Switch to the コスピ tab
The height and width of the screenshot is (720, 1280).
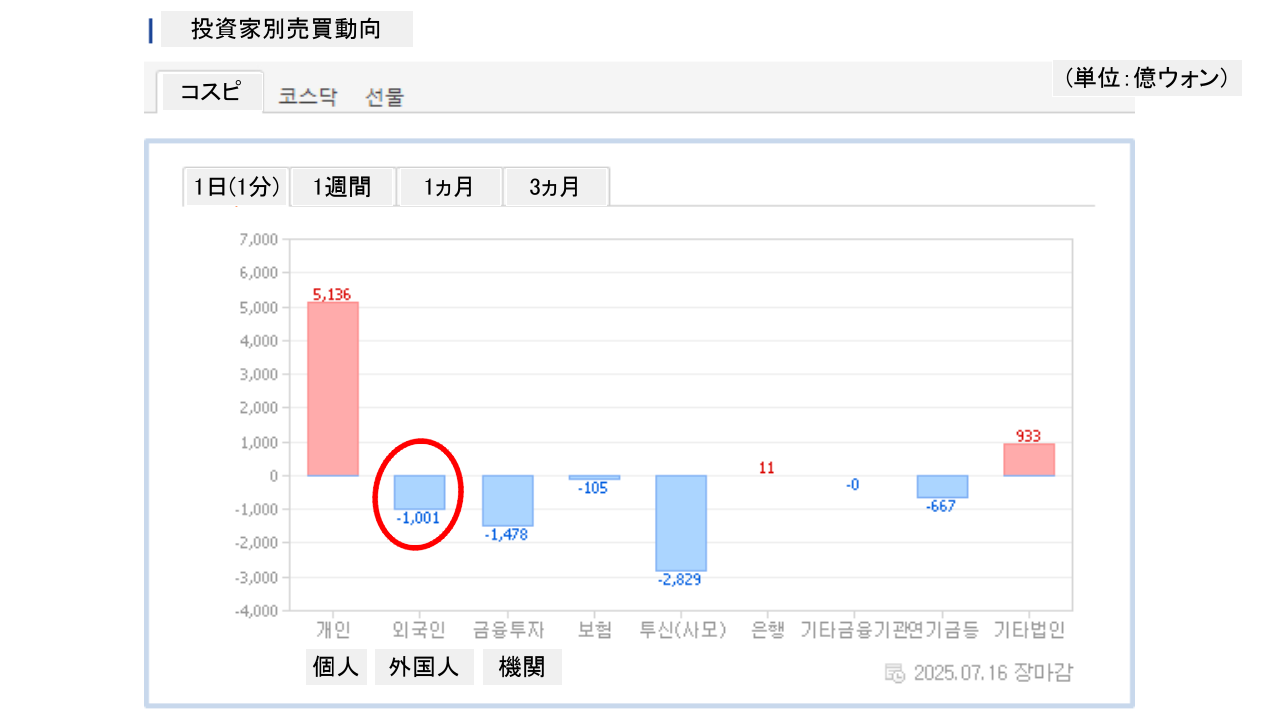(x=210, y=92)
